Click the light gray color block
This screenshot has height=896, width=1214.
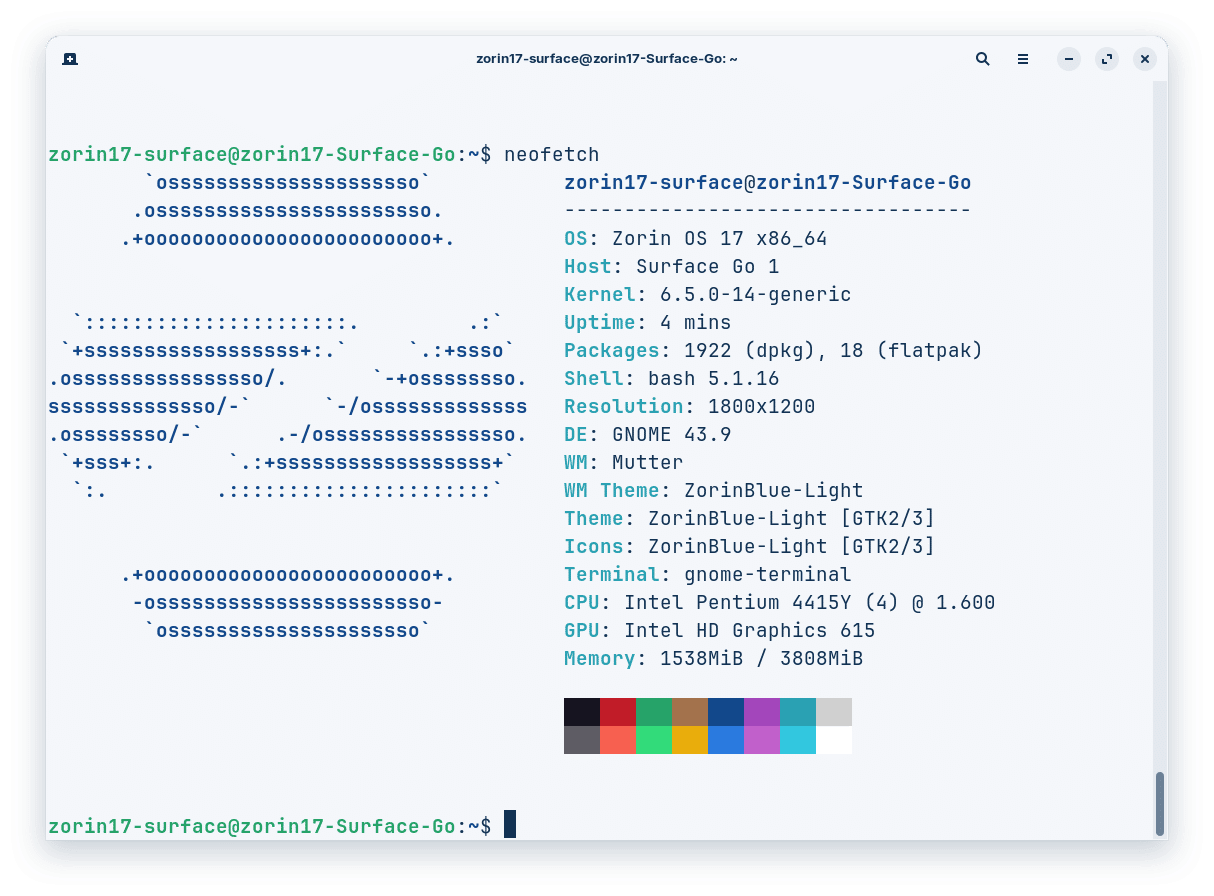834,712
